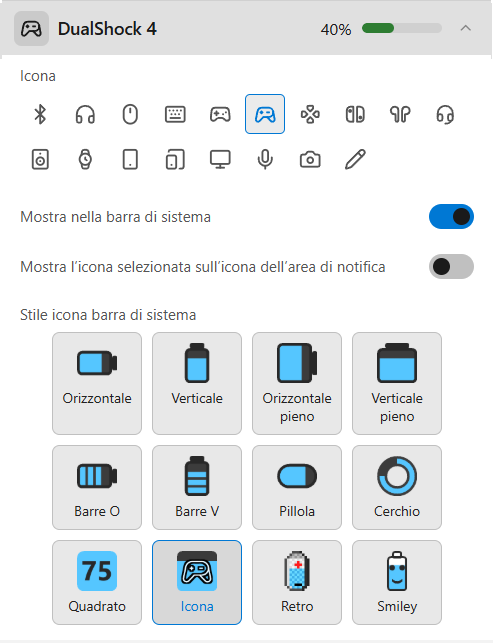493x643 pixels.
Task: Click the Mostra nella barra di sistema label
Action: tap(116, 217)
